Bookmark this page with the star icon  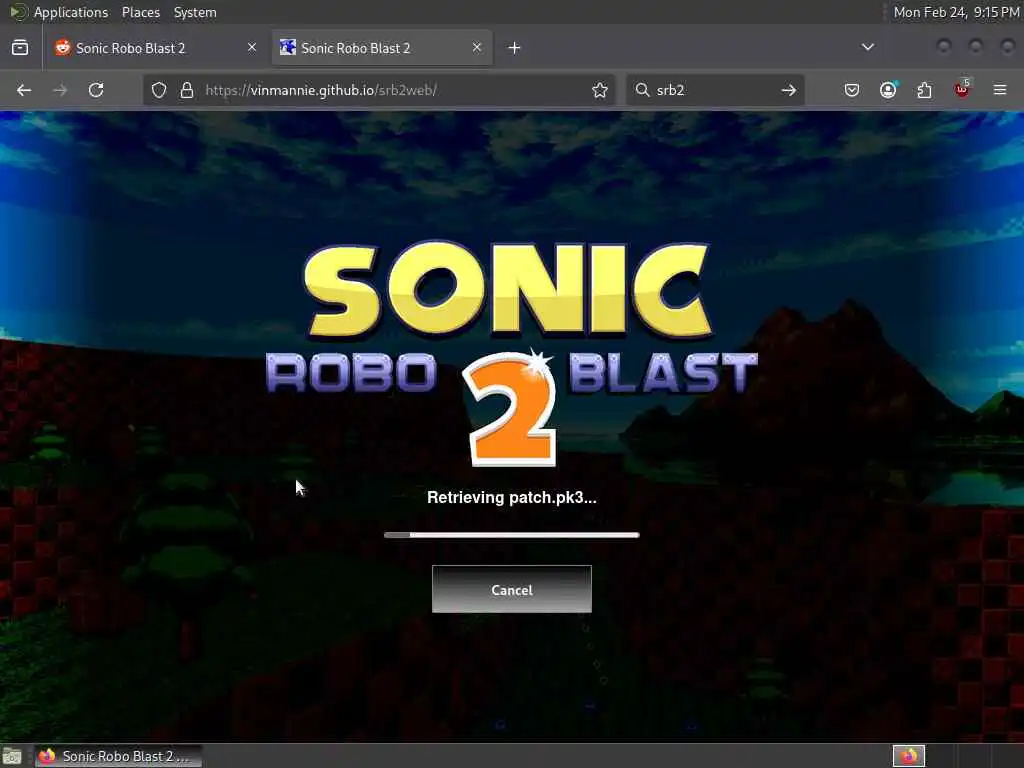[x=600, y=90]
